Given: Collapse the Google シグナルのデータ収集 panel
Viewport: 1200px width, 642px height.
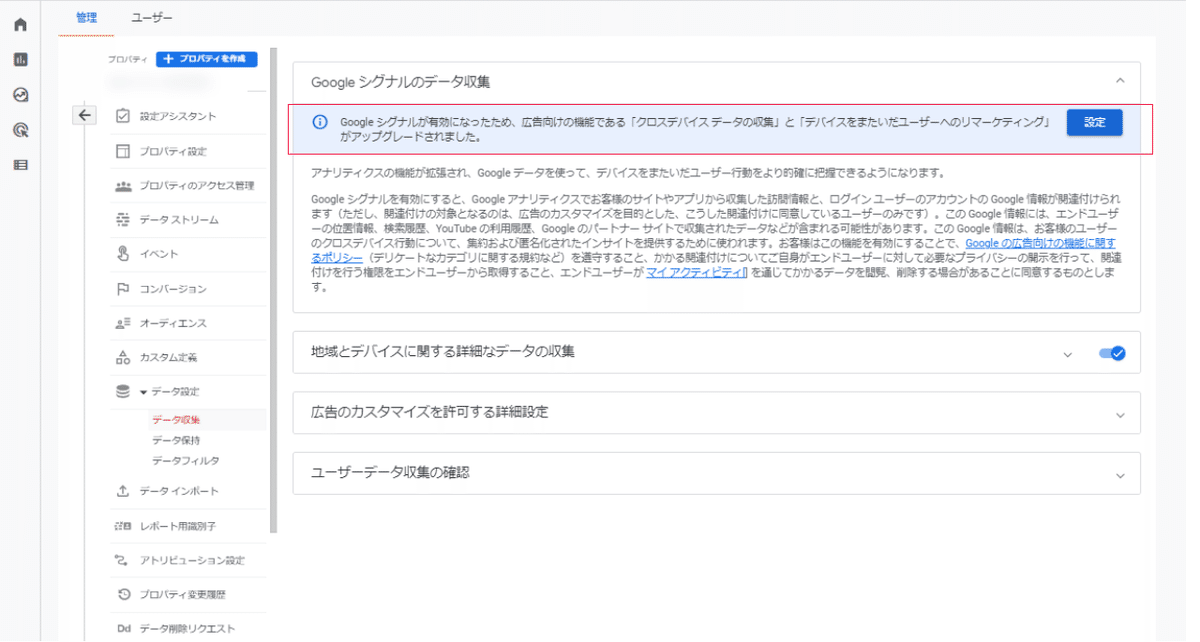Looking at the screenshot, I should 1120,81.
